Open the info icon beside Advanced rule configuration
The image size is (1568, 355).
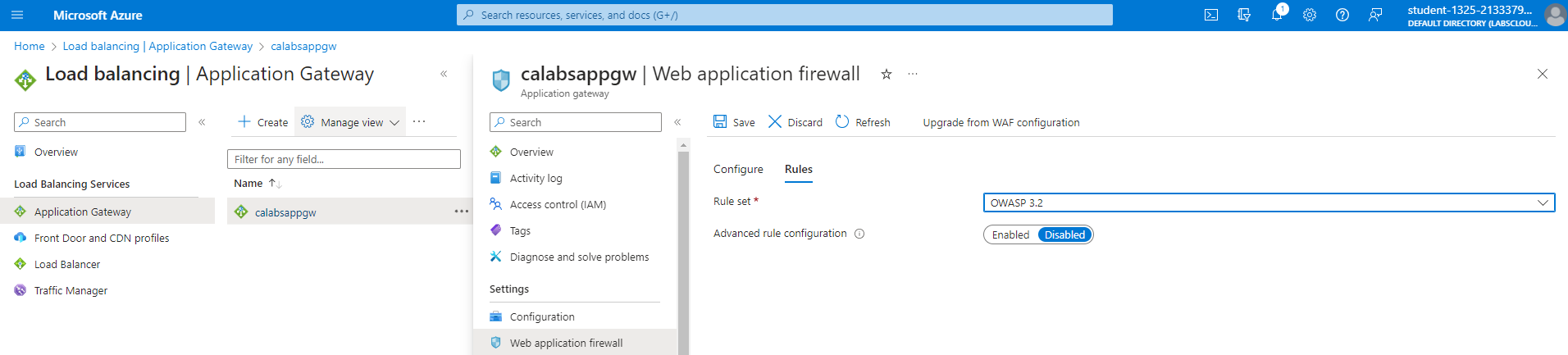pyautogui.click(x=859, y=234)
